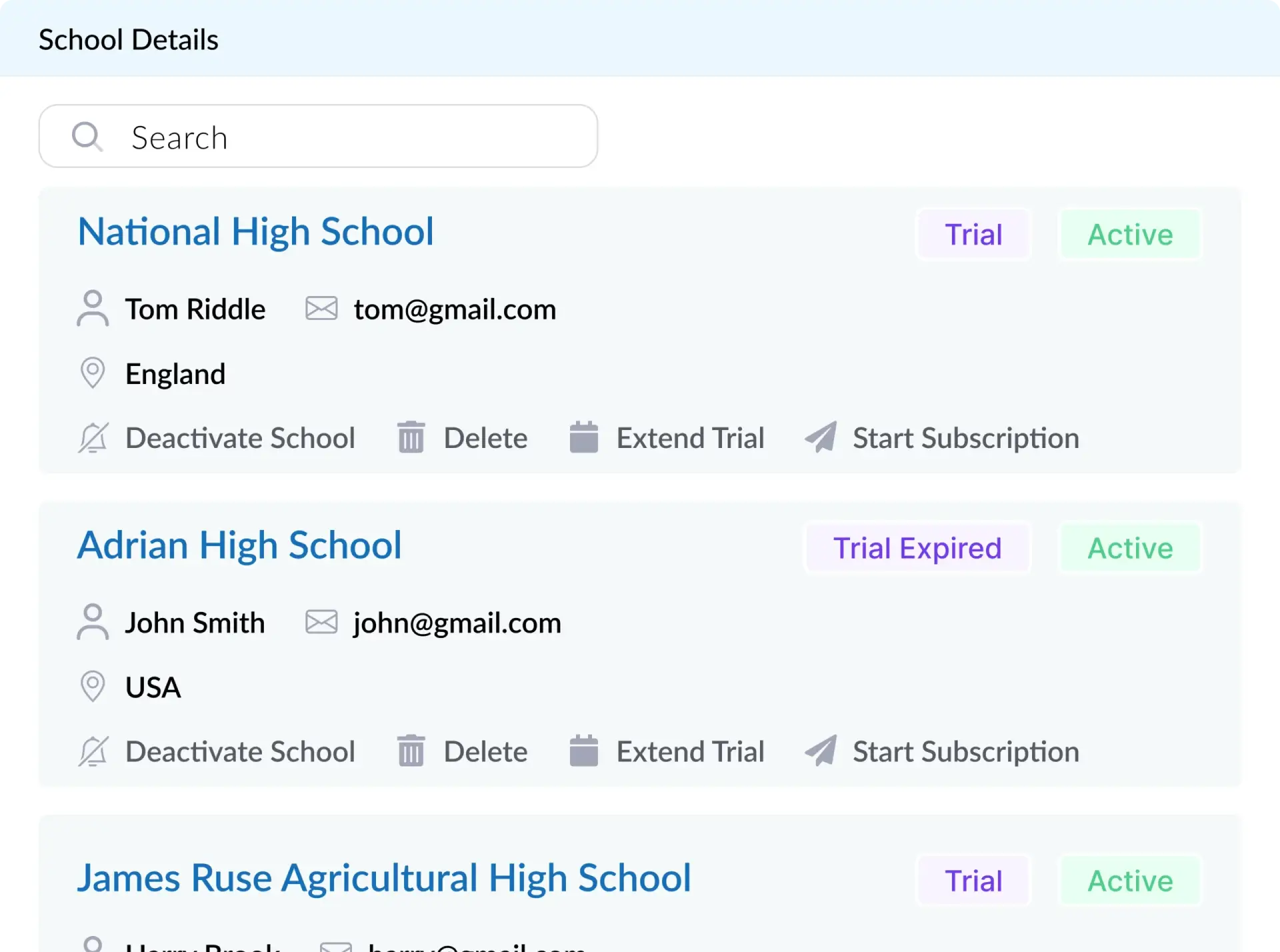Click the bell-off icon for National High School
The width and height of the screenshot is (1280, 952).
(x=93, y=438)
